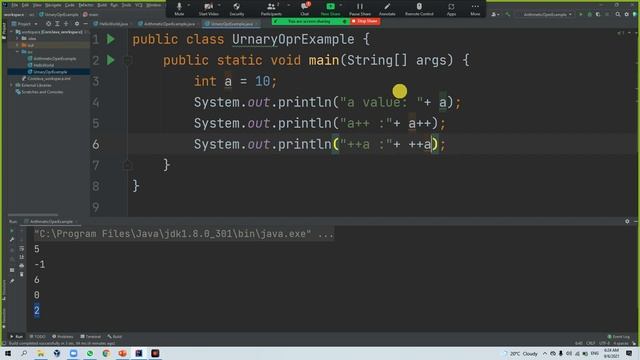Expand the out folder in Project tree
This screenshot has width=640, height=360.
pos(17,45)
